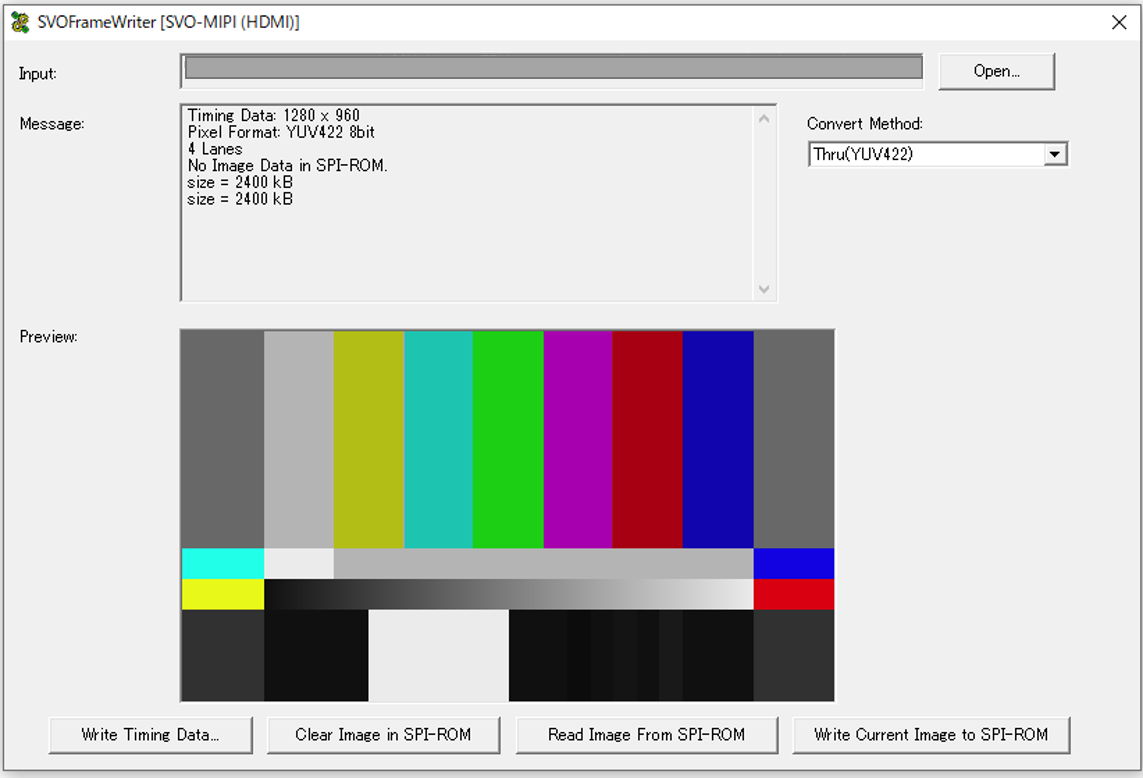Close the SVOFrameWriter window
Screen dimensions: 1143x778
pos(1119,22)
